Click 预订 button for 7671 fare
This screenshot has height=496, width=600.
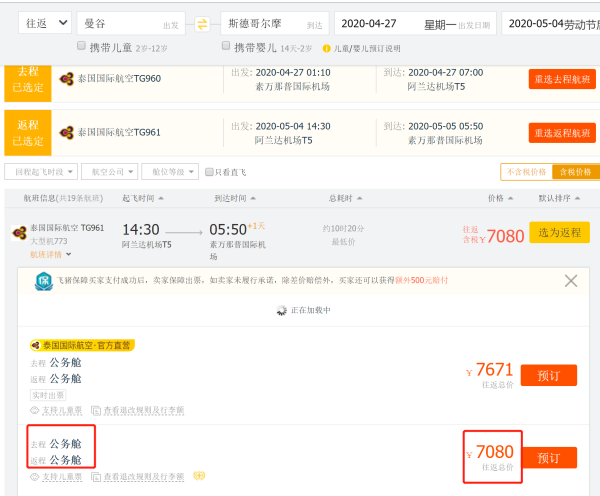pyautogui.click(x=549, y=375)
